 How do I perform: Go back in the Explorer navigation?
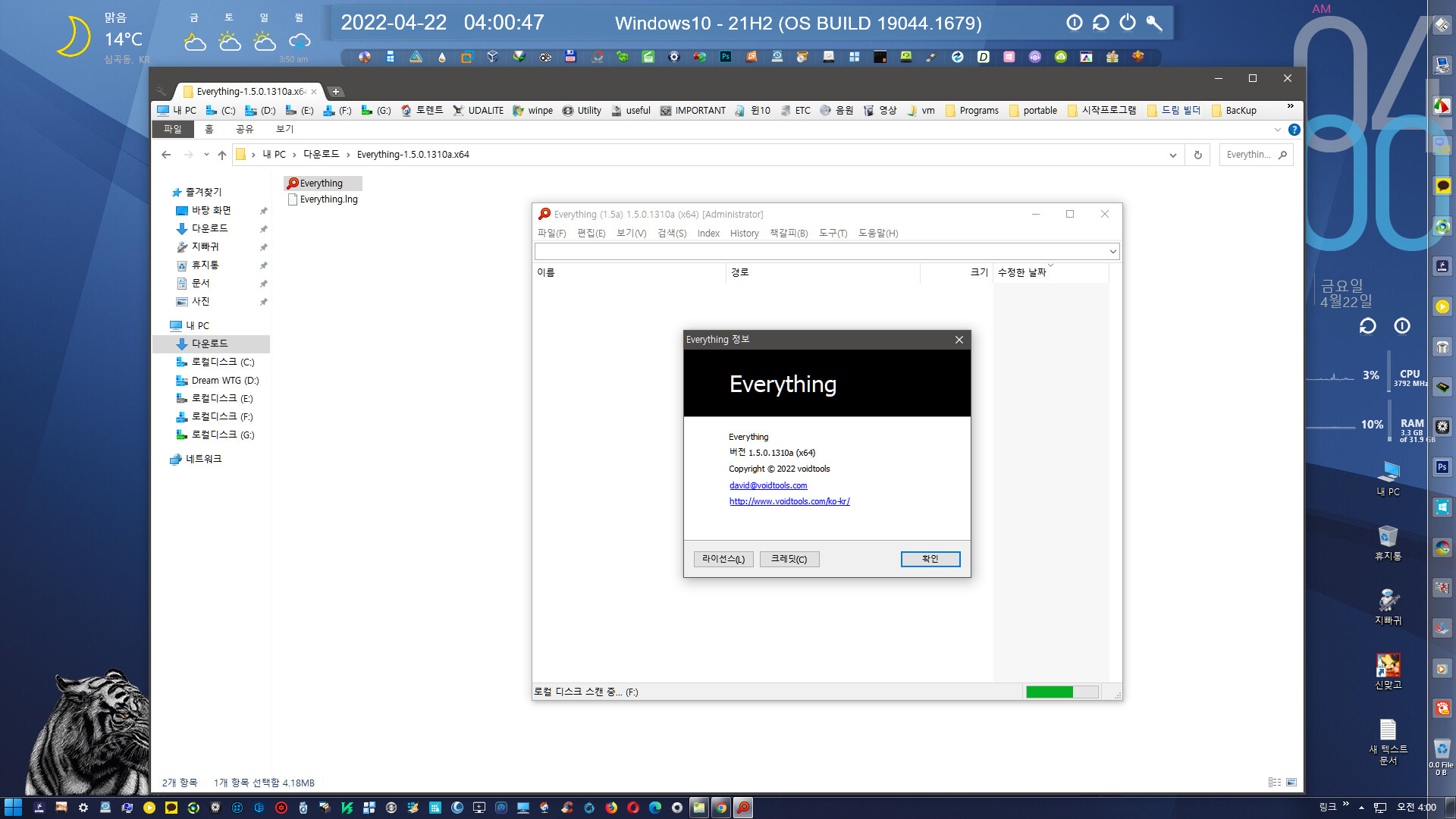tap(166, 155)
